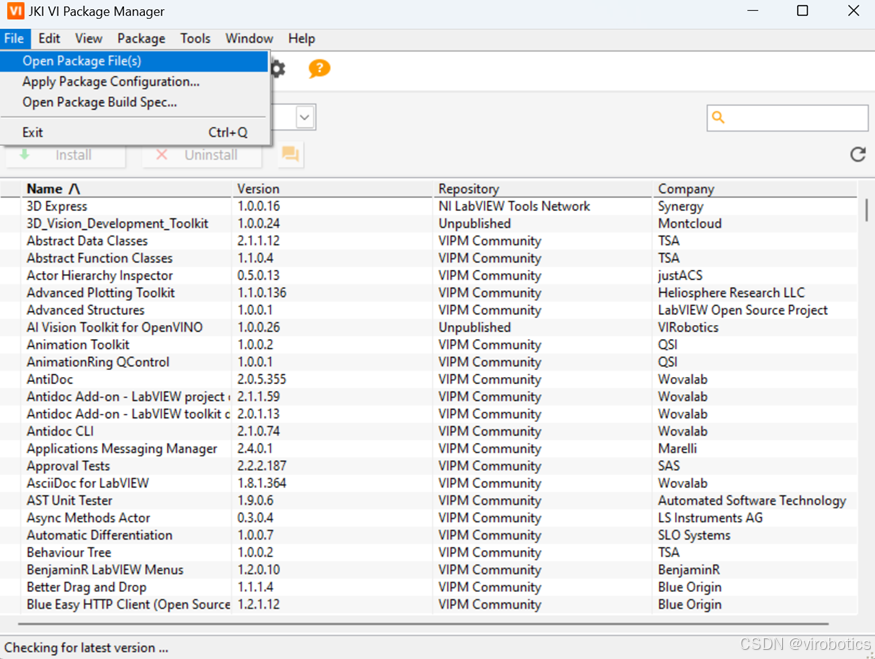Click the Uninstall button
This screenshot has width=875, height=659.
tap(202, 155)
